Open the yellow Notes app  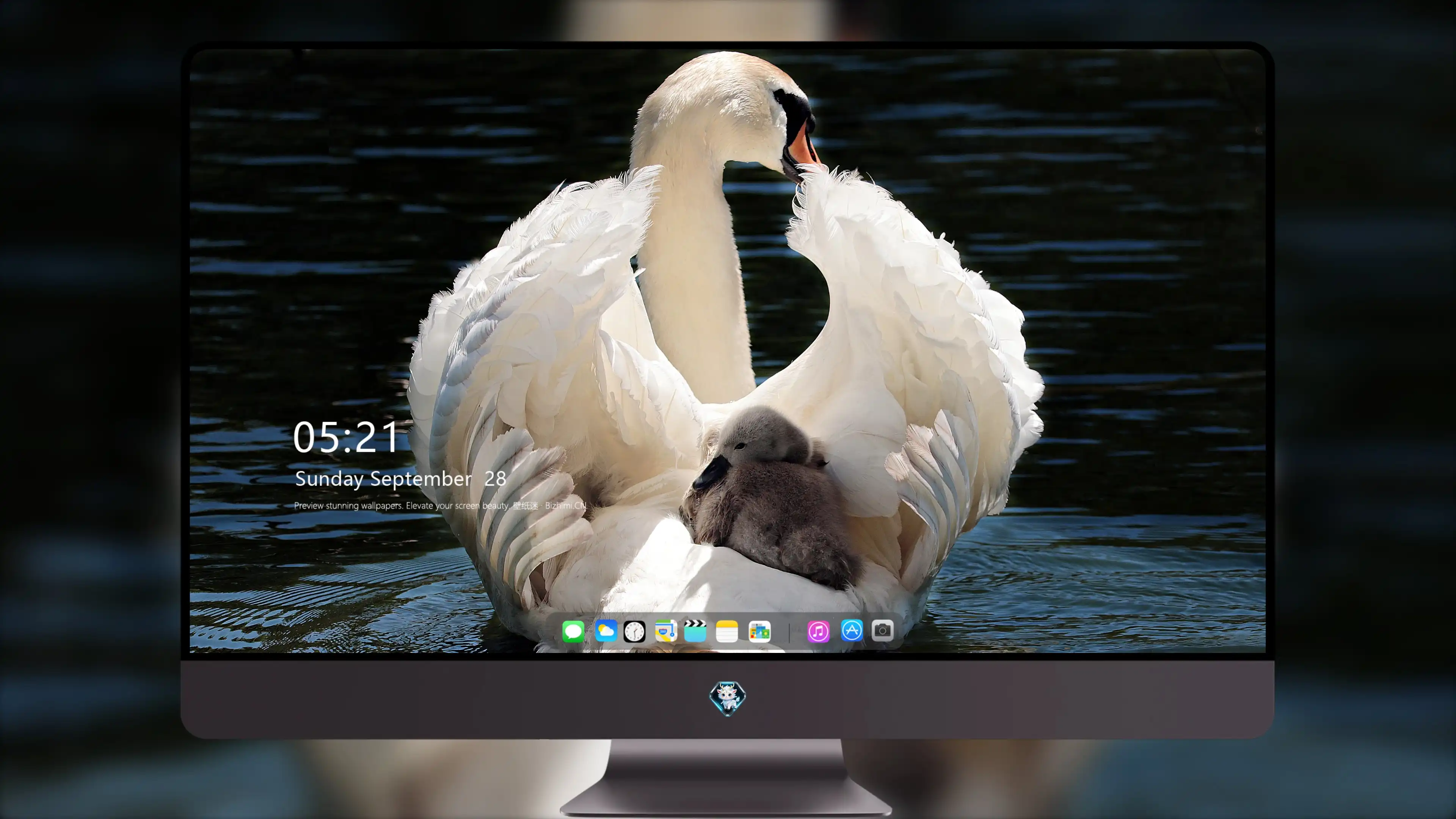[727, 631]
